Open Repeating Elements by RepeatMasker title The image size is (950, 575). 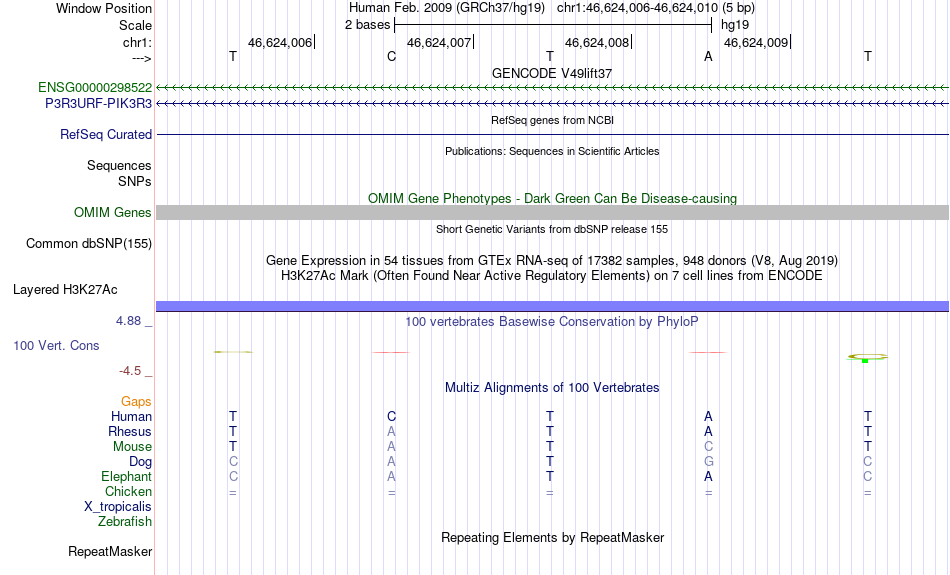[x=553, y=538]
